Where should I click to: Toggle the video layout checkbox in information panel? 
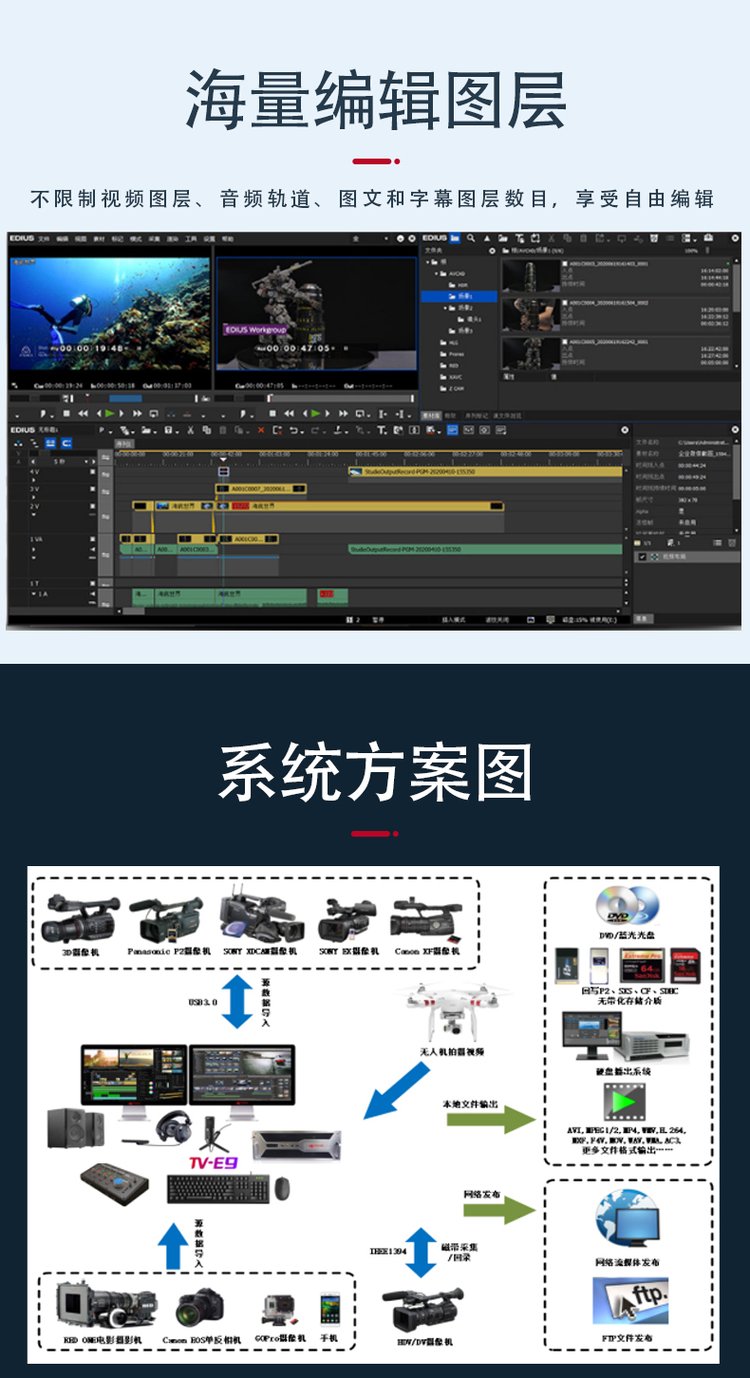tap(642, 556)
